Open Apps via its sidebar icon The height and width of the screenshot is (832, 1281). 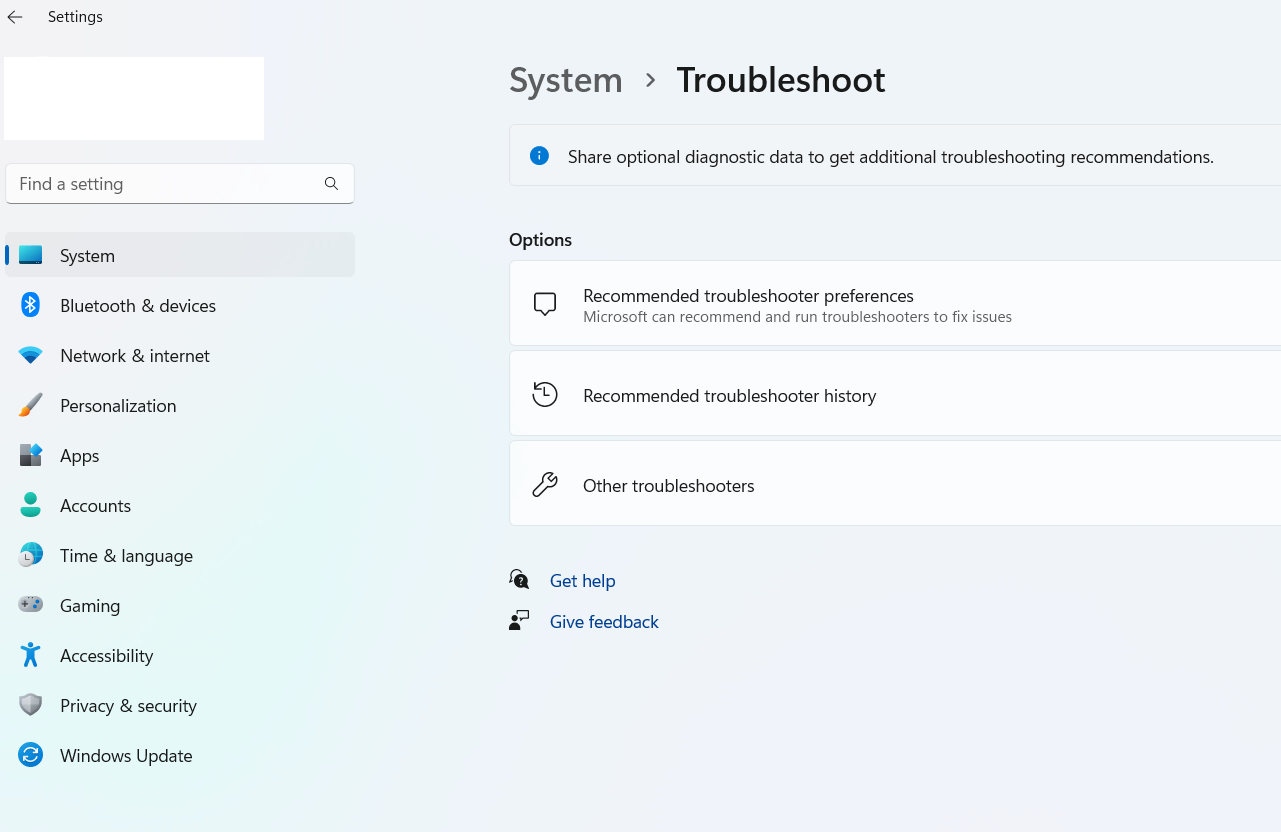(30, 455)
